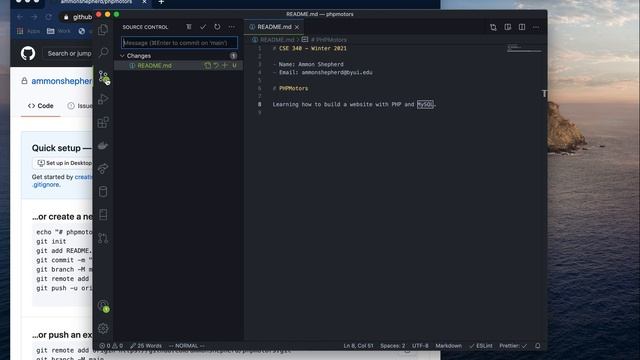The width and height of the screenshot is (640, 360).
Task: Open GitHub logo home link in browser
Action: 28,53
